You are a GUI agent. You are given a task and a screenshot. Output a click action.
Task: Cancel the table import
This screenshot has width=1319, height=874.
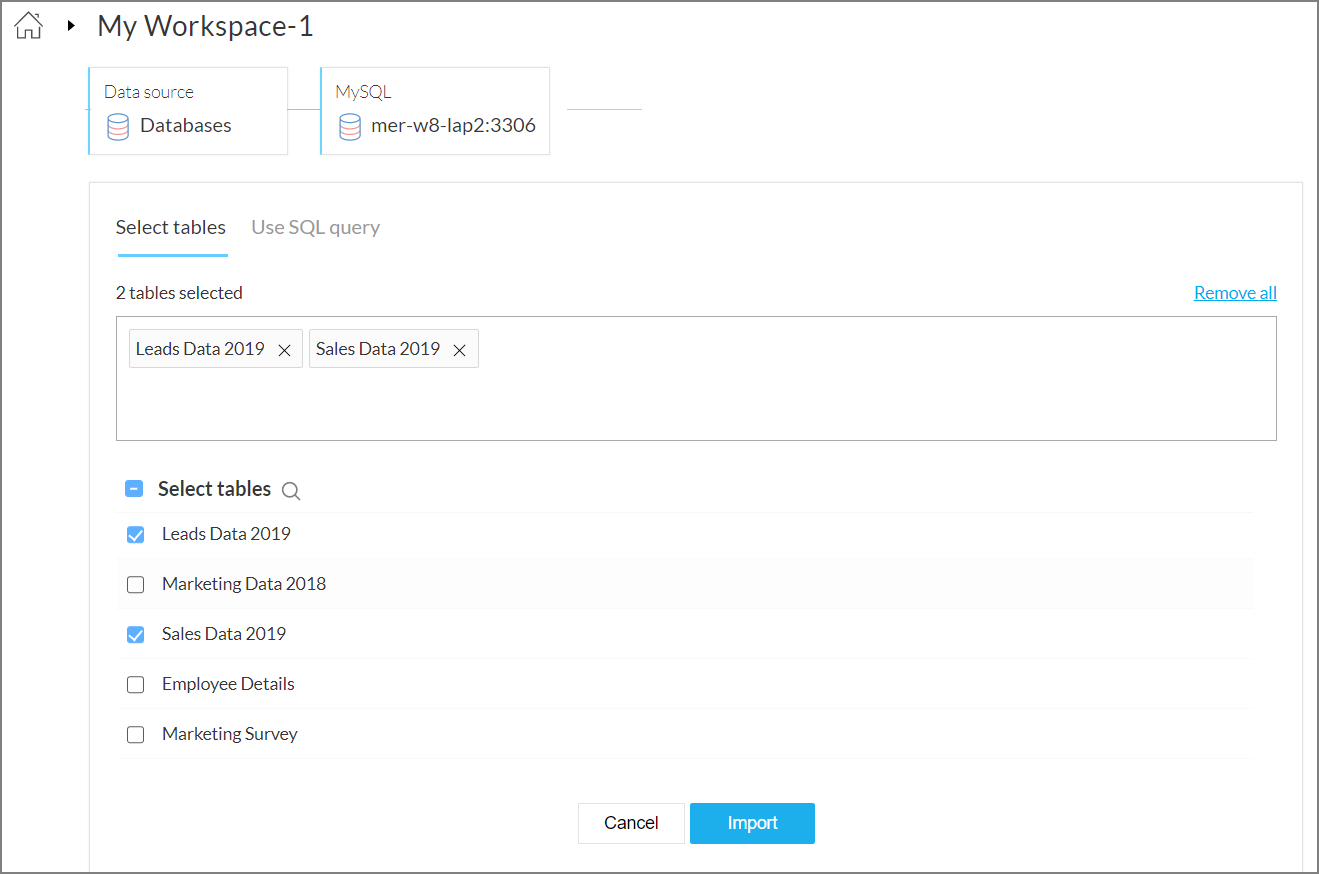coord(631,823)
